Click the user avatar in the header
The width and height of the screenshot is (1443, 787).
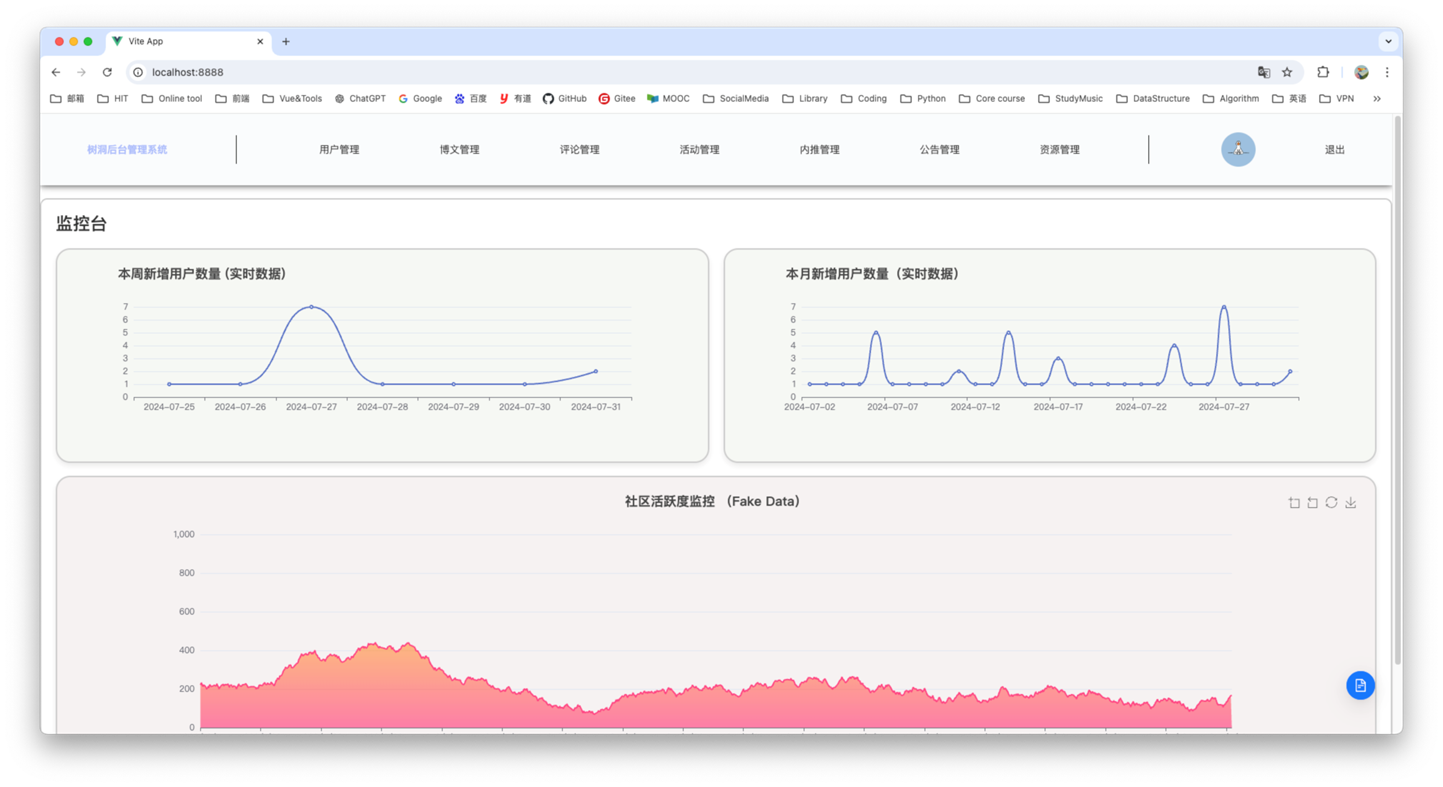(1237, 150)
